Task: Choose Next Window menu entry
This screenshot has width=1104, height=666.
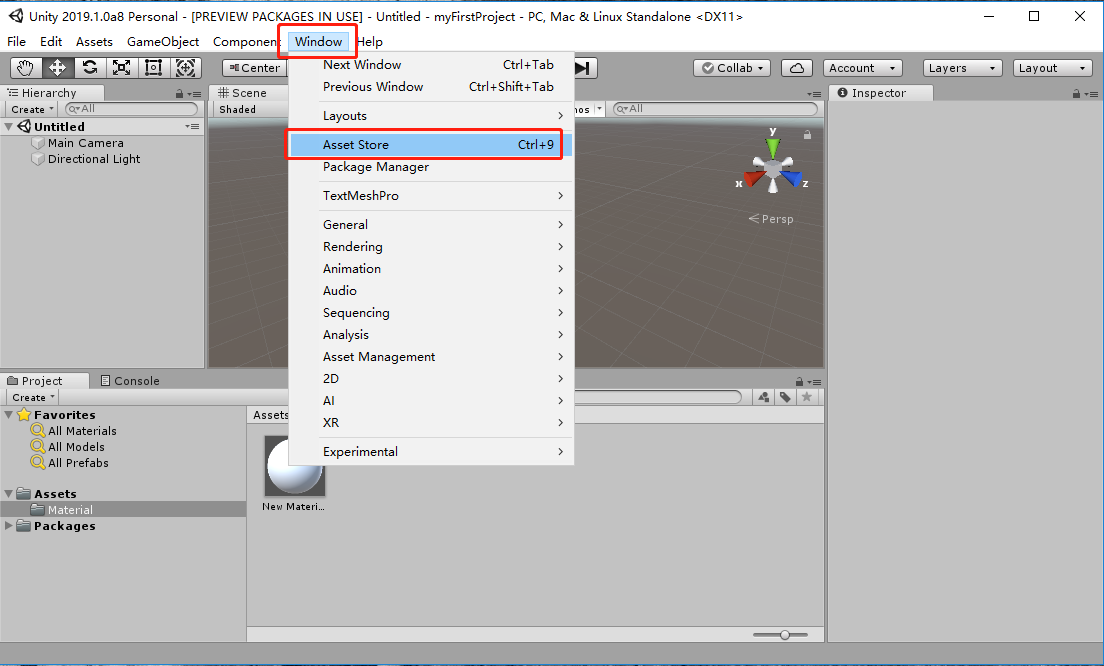Action: pos(431,65)
